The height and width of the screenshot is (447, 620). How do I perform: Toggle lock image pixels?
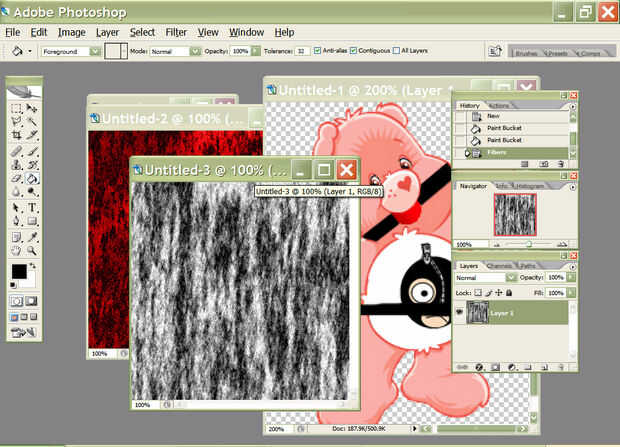[x=489, y=293]
